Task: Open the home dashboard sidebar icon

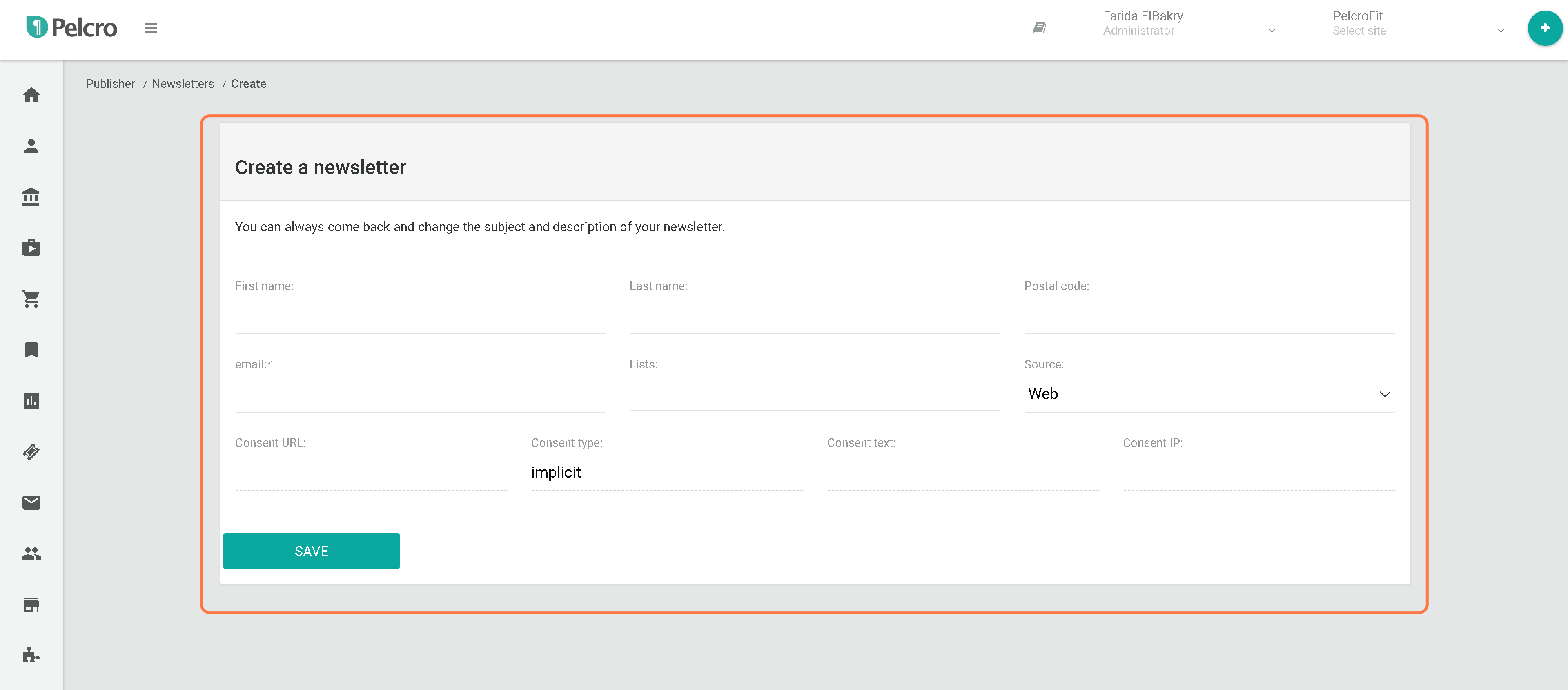Action: 31,95
